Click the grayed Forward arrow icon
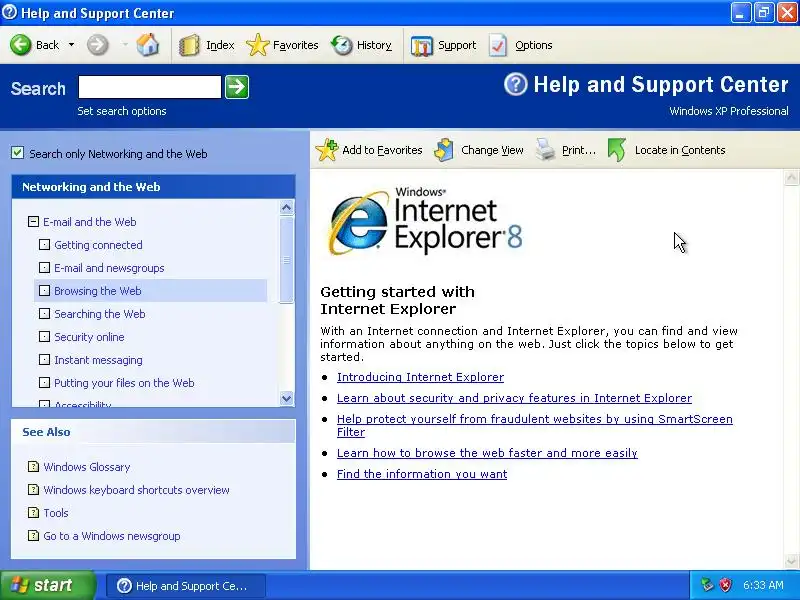The height and width of the screenshot is (600, 800). pyautogui.click(x=97, y=45)
